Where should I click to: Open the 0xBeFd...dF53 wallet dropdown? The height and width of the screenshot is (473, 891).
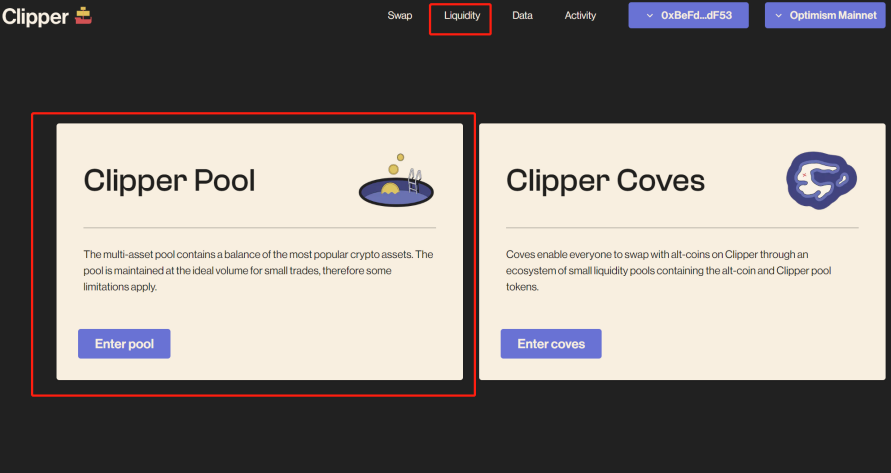[x=688, y=16]
